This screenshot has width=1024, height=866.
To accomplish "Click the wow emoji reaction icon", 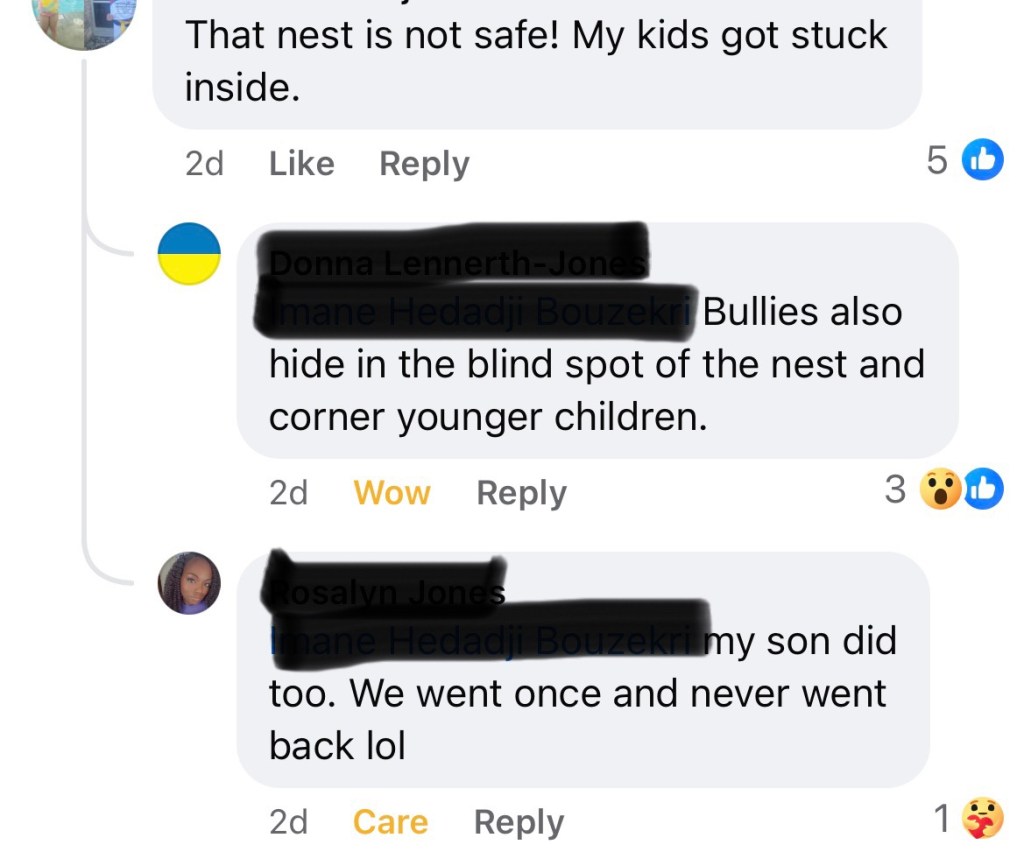I will [940, 489].
